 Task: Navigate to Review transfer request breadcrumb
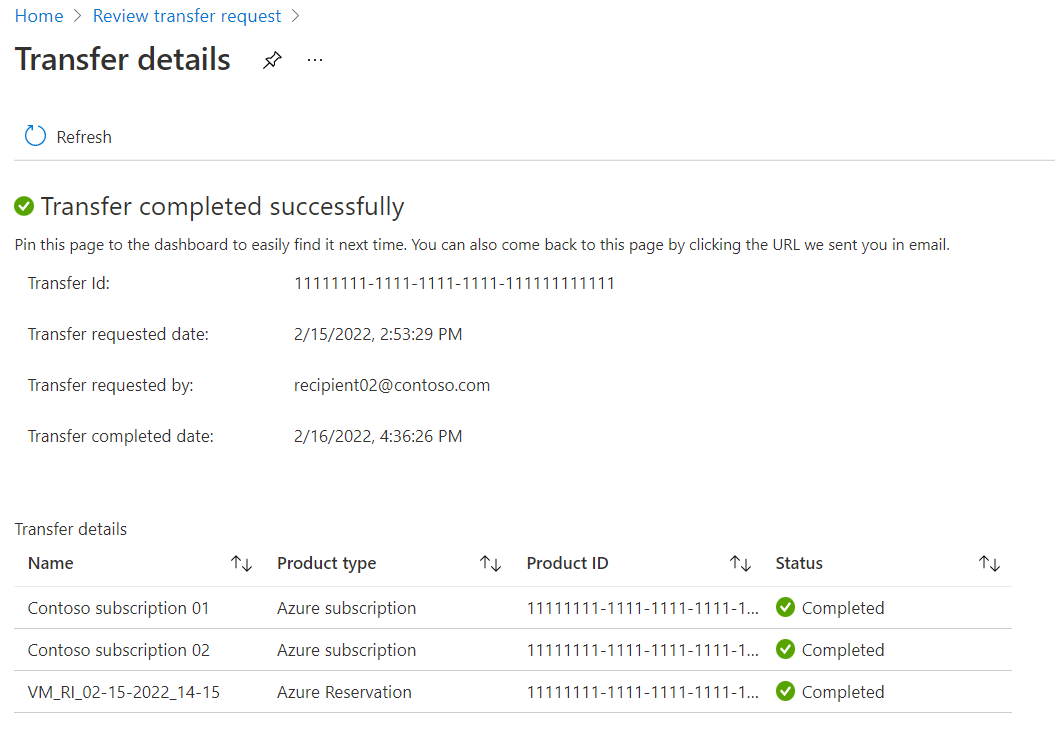point(187,16)
